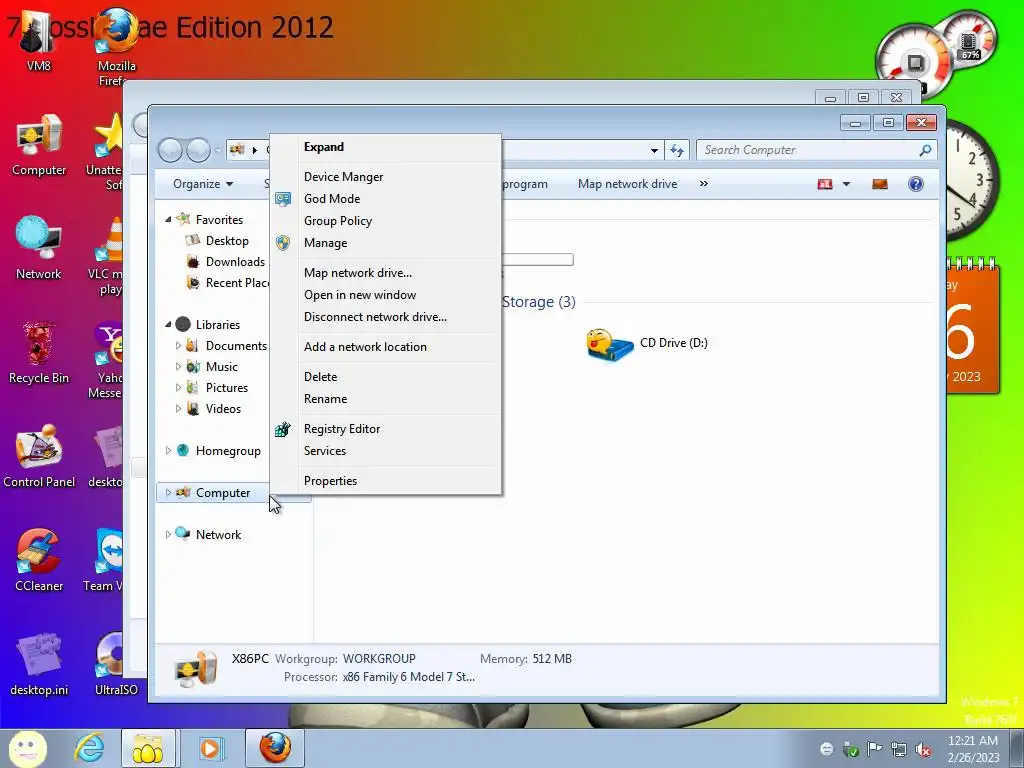
Task: Select Rename in the context menu
Action: pyautogui.click(x=385, y=399)
